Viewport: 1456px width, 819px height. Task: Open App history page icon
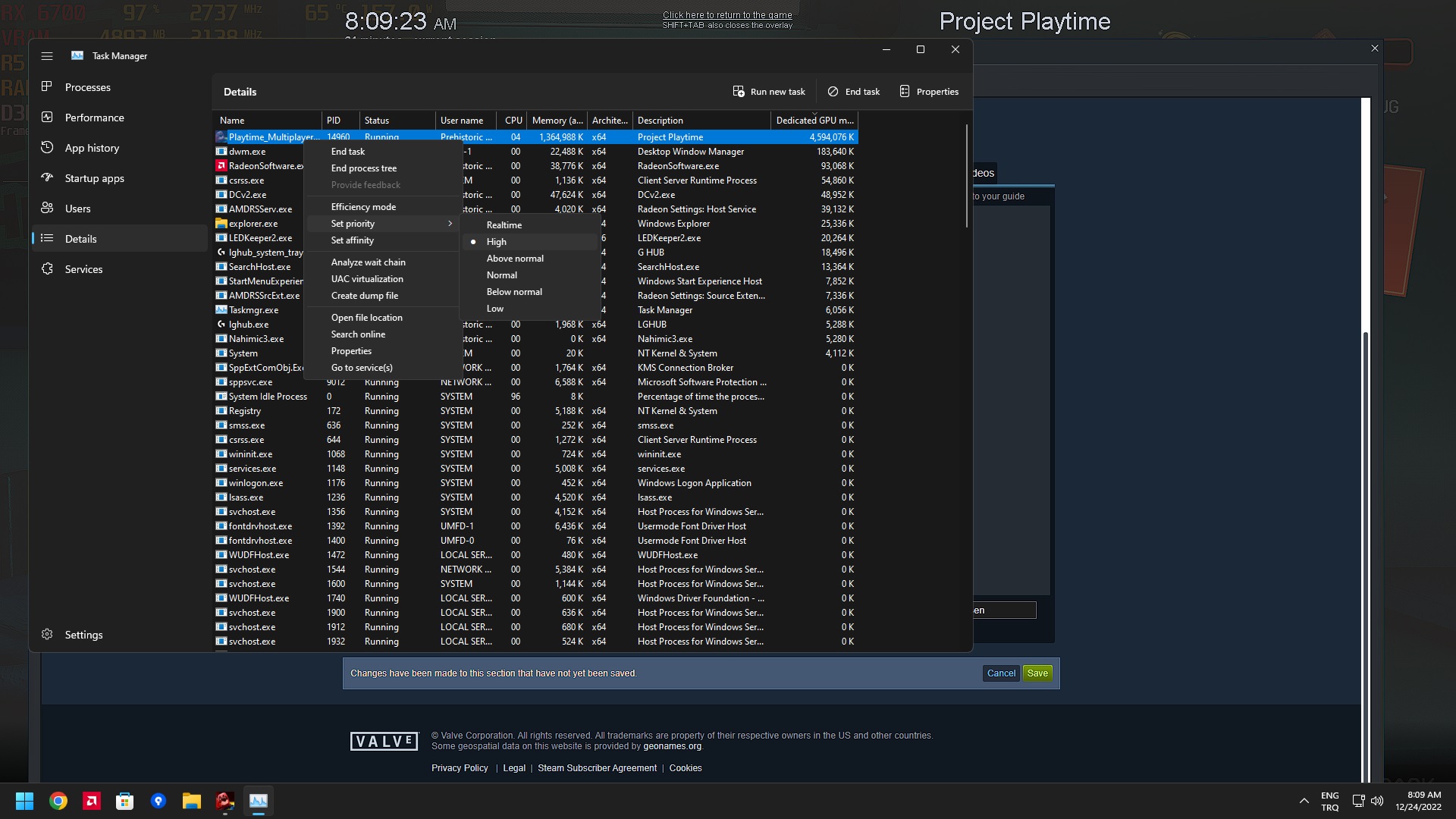click(x=47, y=147)
